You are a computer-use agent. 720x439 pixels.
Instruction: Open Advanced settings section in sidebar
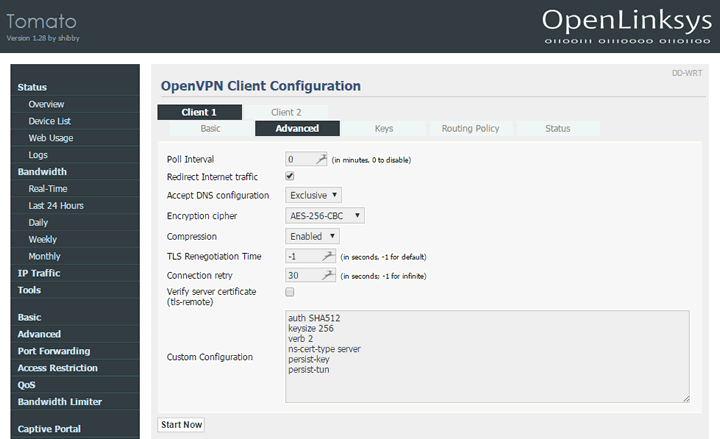coord(39,334)
